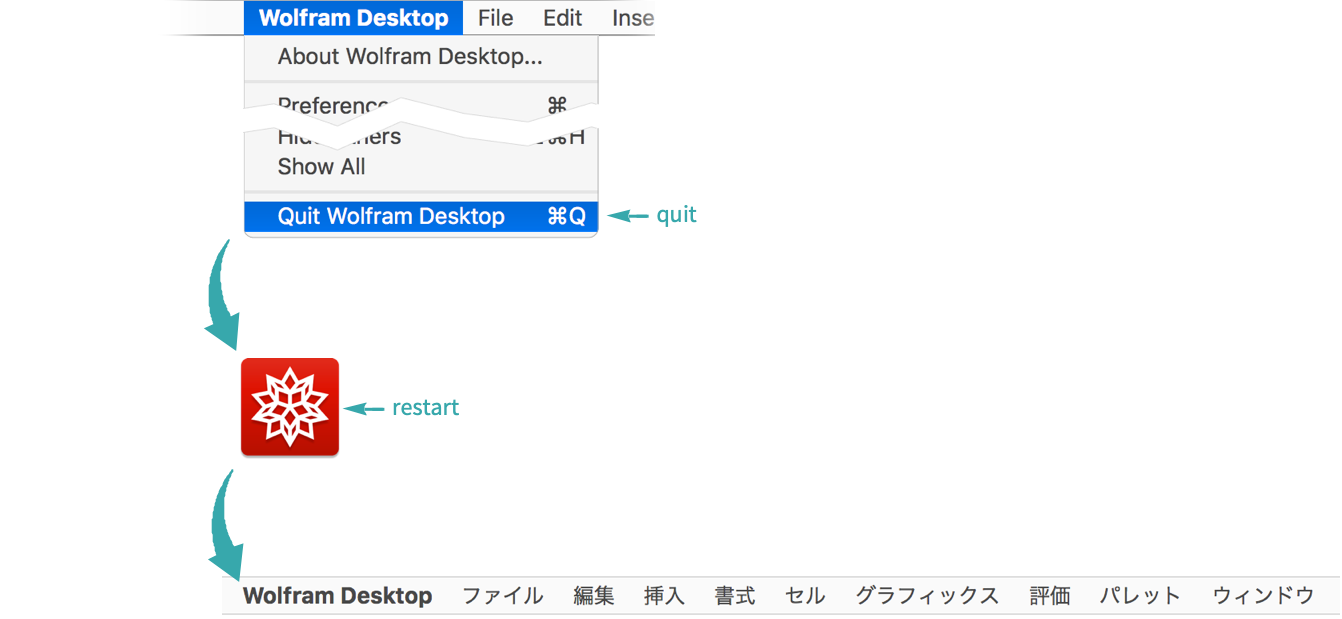Screen dimensions: 1342x619
Task: Open the 編集 menu
Action: pos(594,596)
